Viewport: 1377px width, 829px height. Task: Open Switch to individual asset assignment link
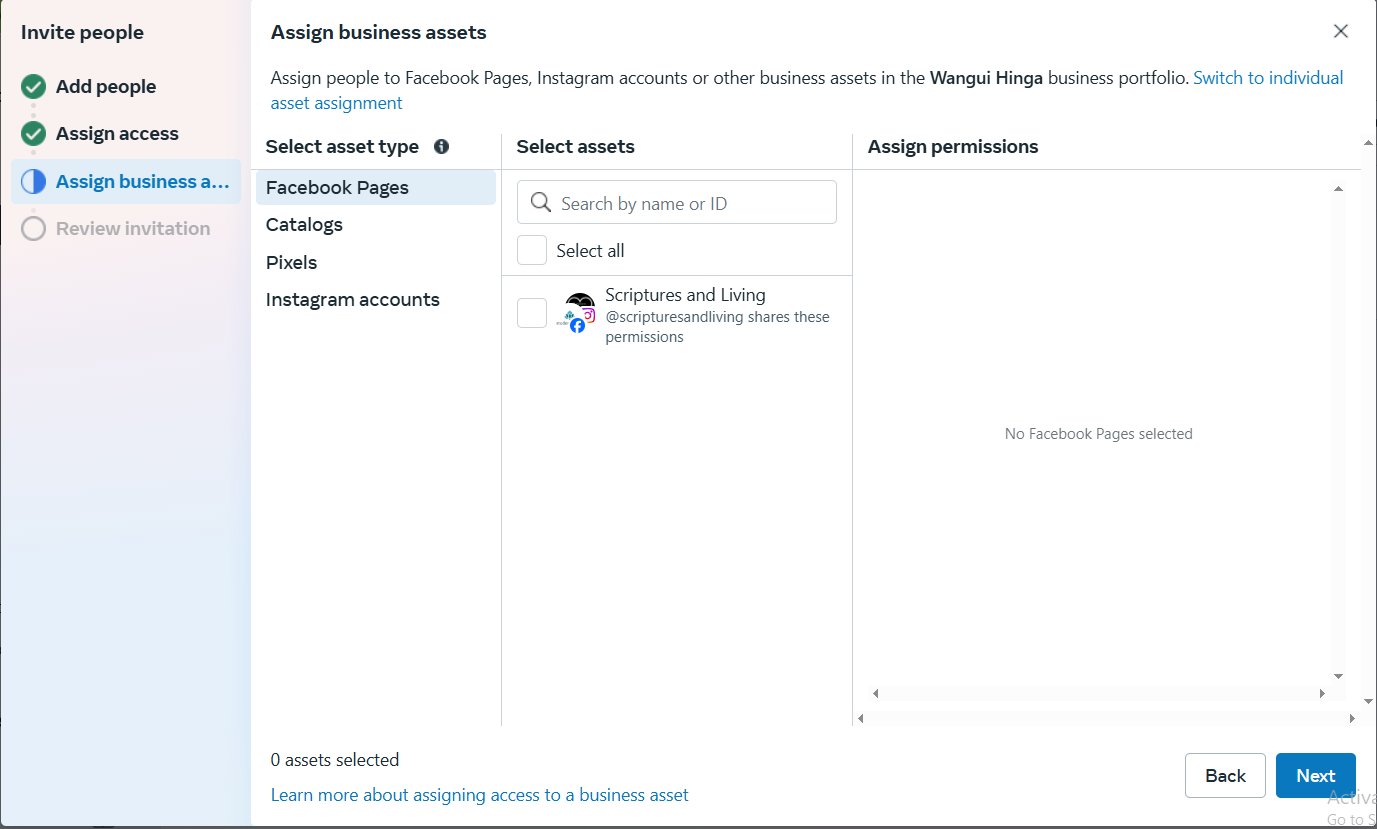tap(807, 90)
